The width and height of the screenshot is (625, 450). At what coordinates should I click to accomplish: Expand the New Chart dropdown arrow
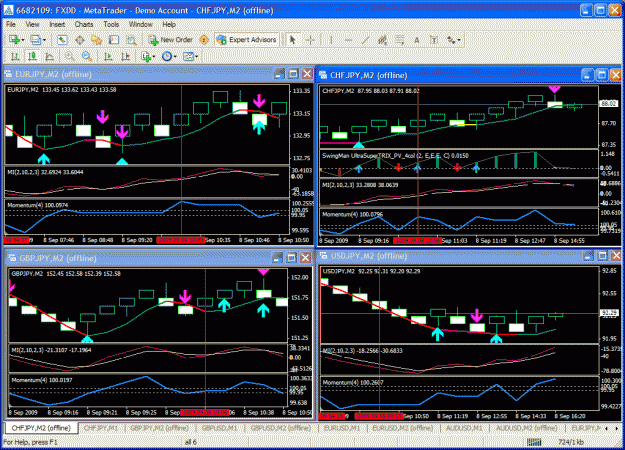(x=23, y=40)
